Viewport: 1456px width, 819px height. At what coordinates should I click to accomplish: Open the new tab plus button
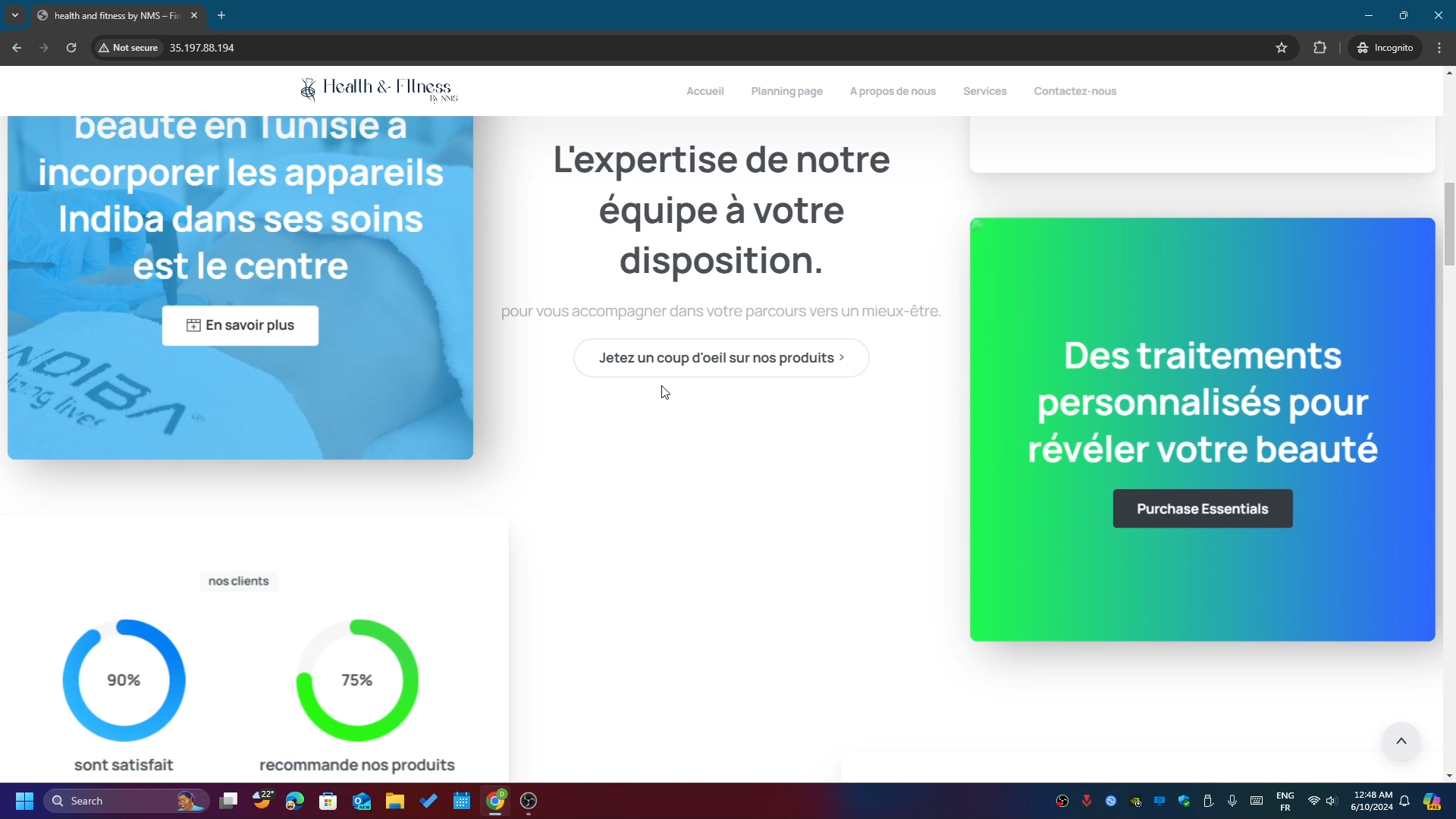[x=221, y=15]
